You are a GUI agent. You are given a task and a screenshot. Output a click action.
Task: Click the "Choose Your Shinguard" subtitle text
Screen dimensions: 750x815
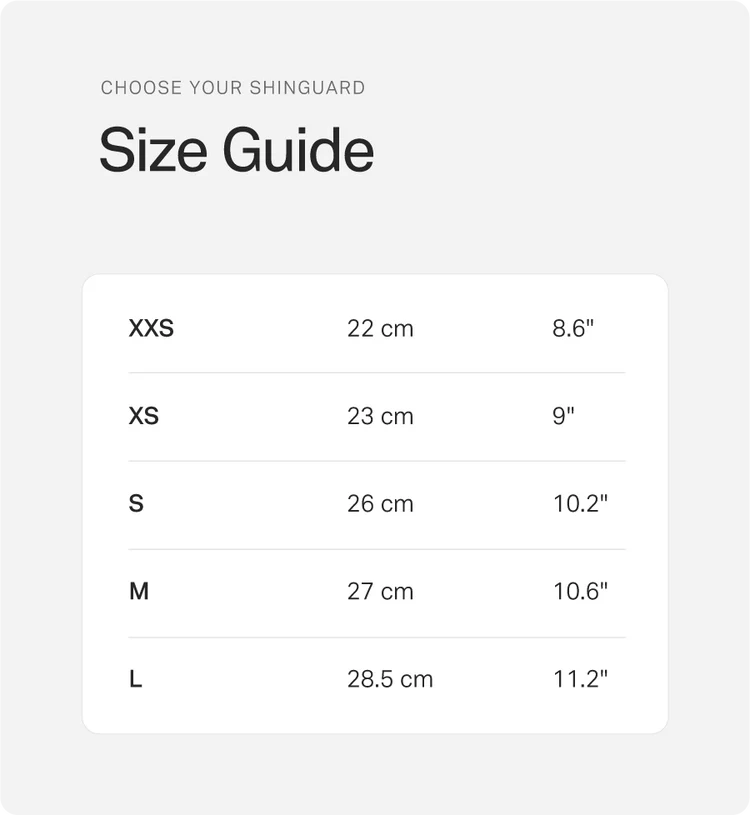coord(233,88)
